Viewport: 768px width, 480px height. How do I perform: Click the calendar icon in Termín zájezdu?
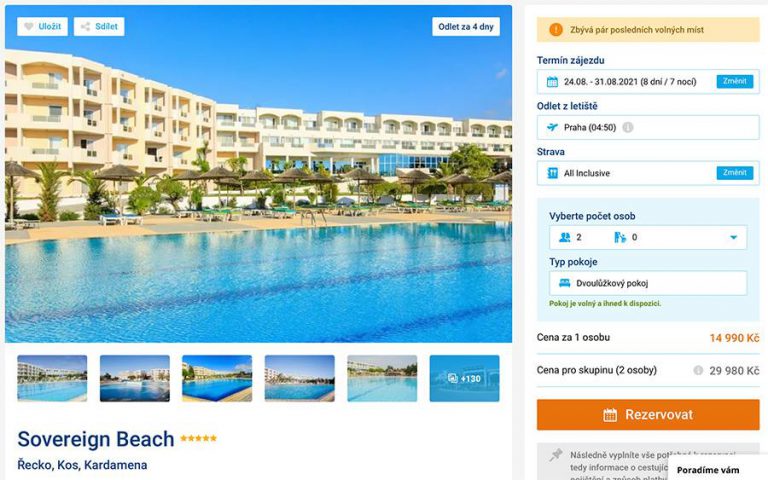coord(552,82)
